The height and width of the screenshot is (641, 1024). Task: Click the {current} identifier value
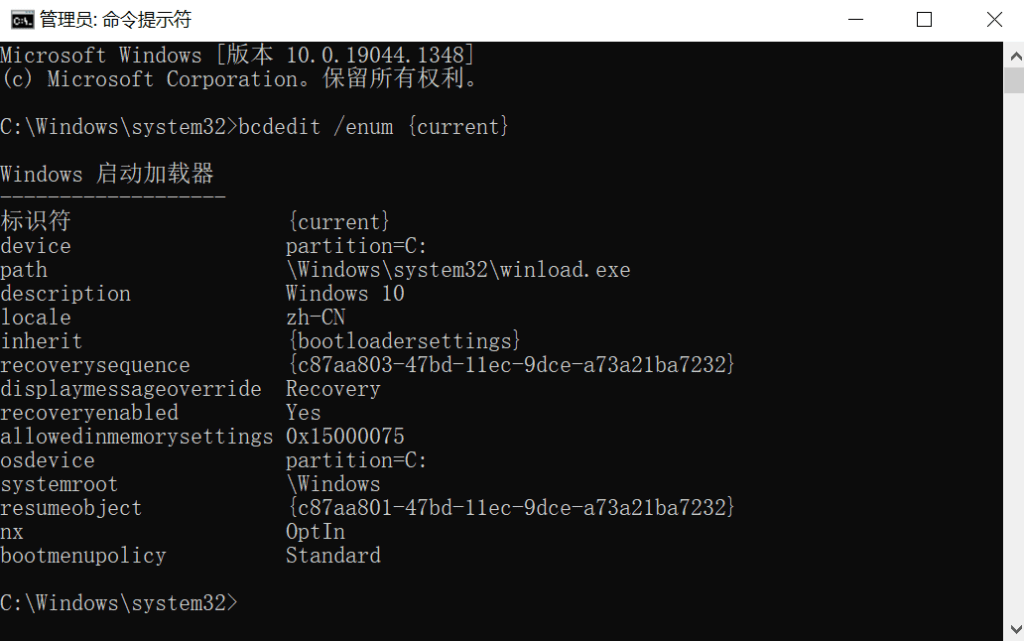pos(338,222)
